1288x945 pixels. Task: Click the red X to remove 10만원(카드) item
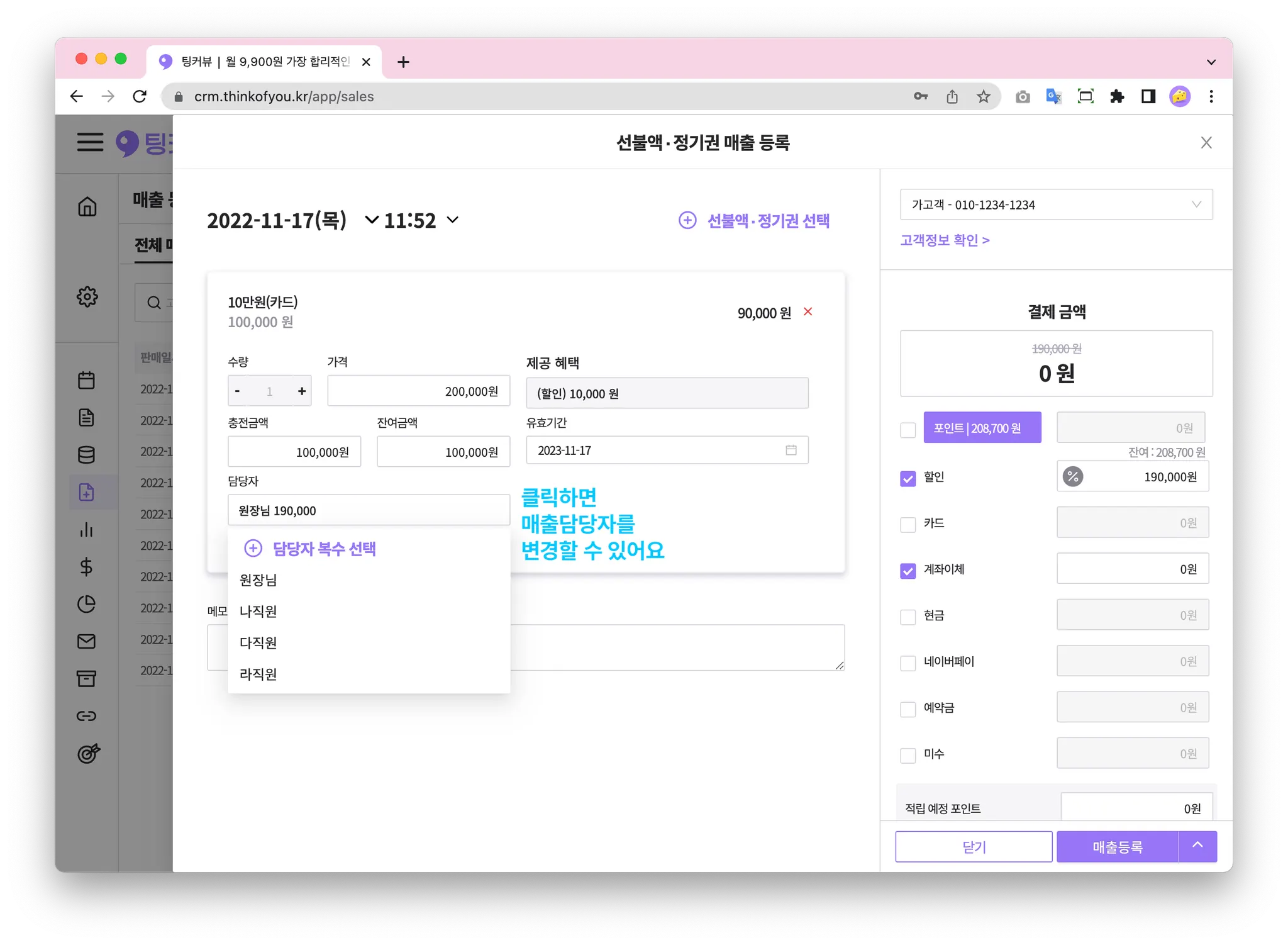point(808,312)
